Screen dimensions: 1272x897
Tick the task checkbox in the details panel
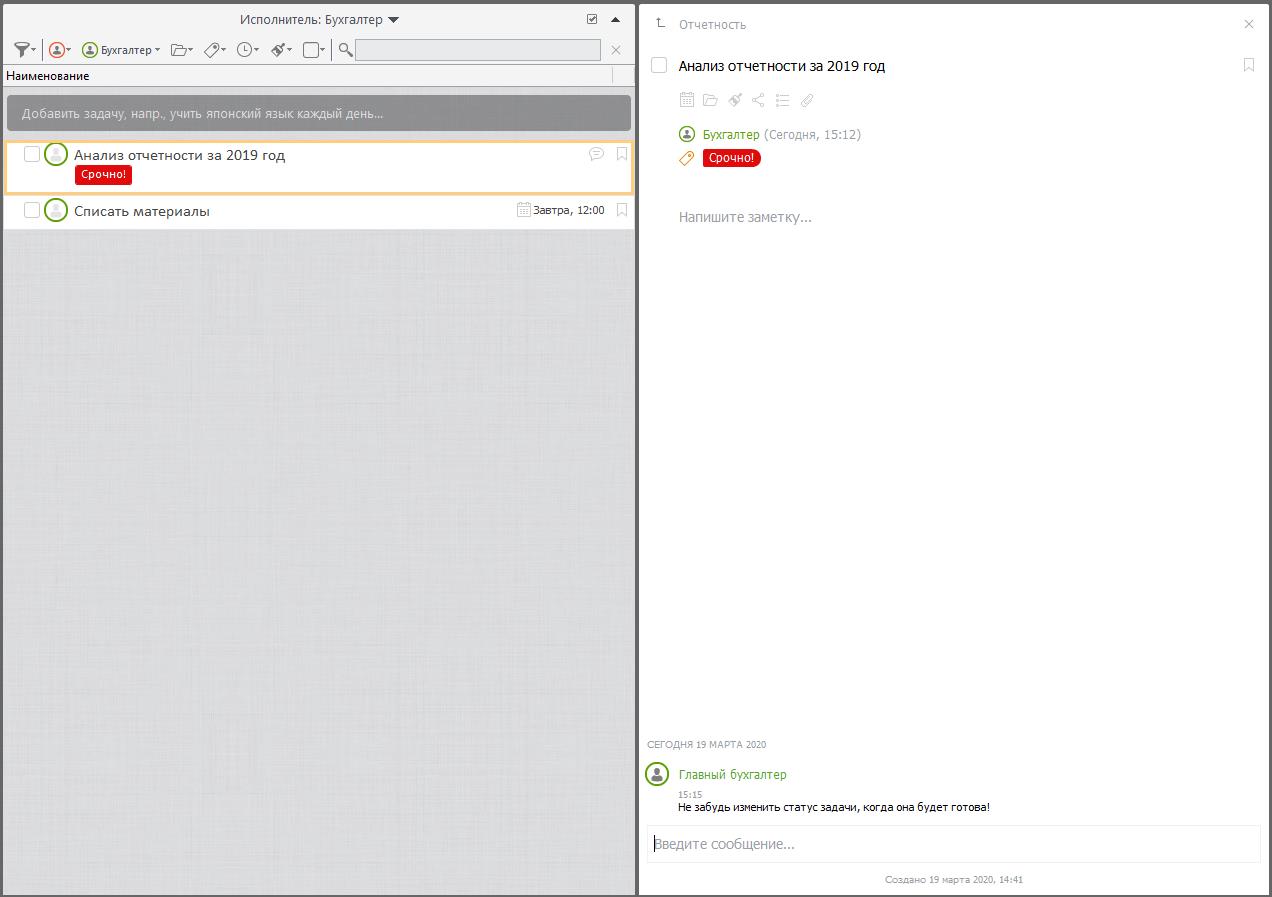pyautogui.click(x=659, y=65)
